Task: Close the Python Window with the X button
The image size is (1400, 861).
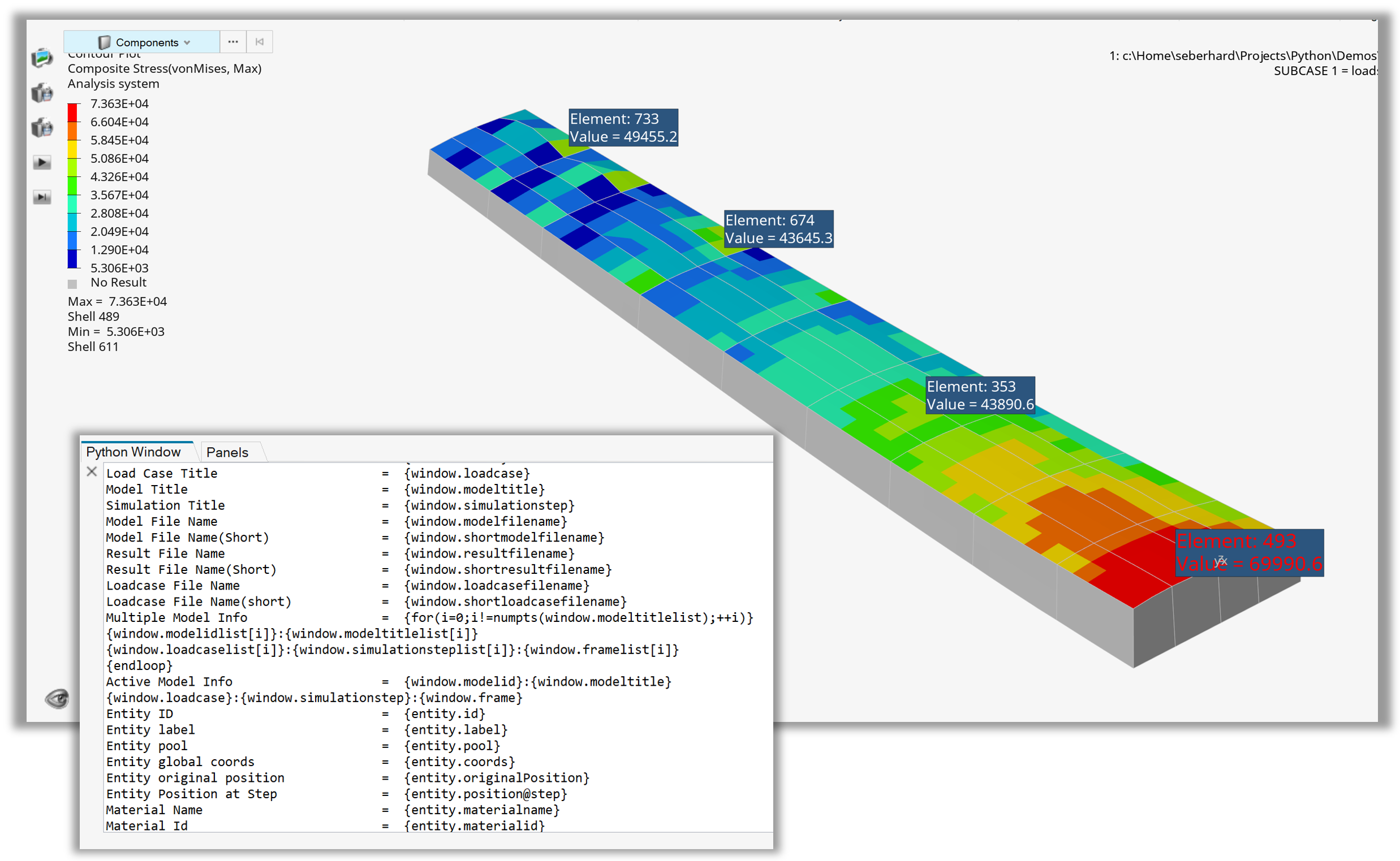Action: pyautogui.click(x=92, y=471)
